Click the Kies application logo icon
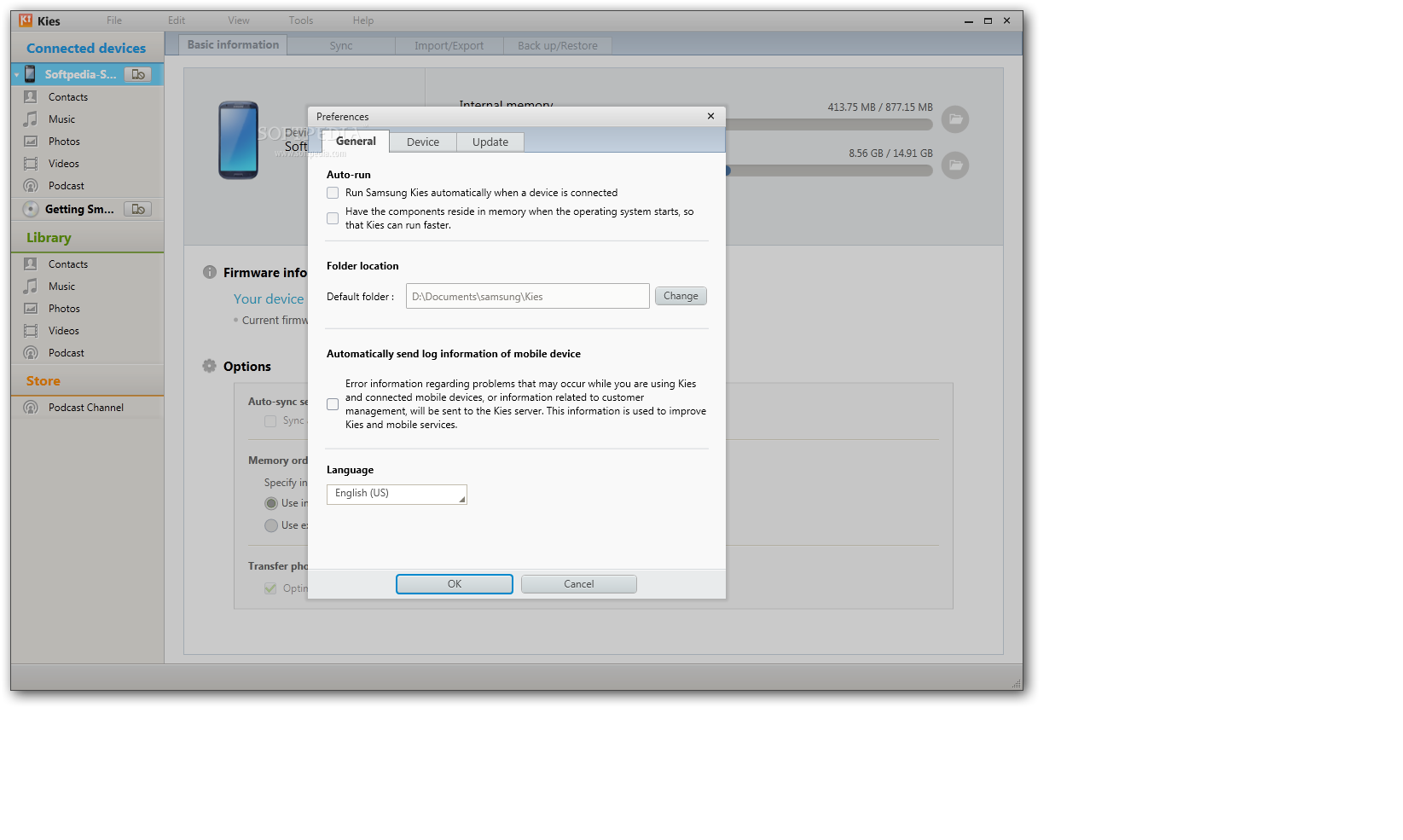 tap(26, 20)
